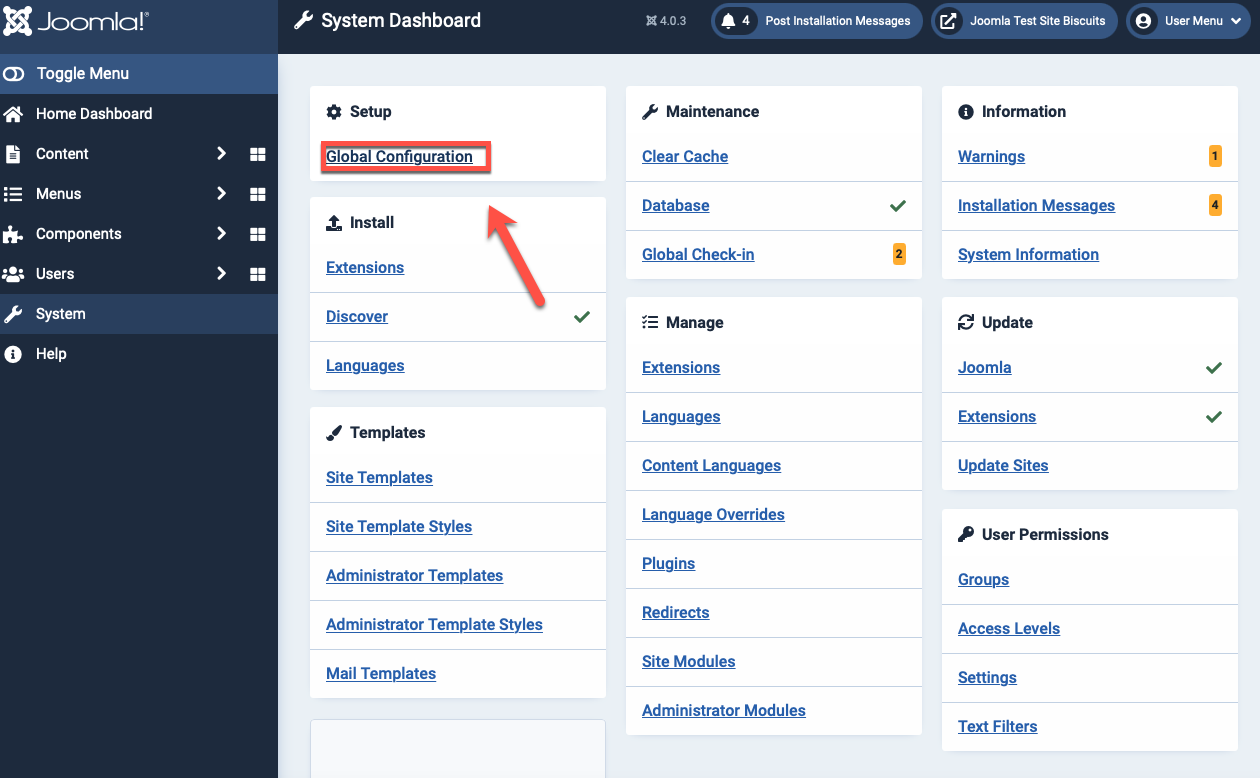1260x778 pixels.
Task: Open Components dashboard grid icon
Action: click(257, 234)
